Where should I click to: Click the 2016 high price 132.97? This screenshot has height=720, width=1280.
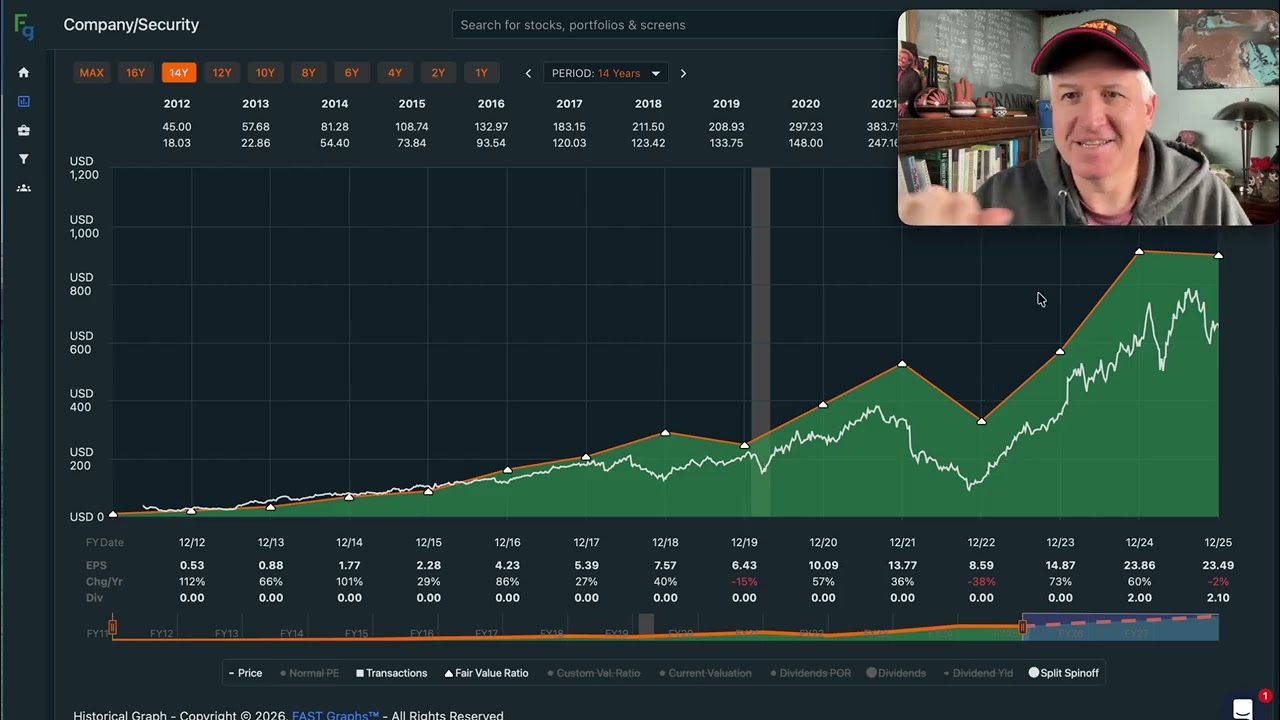point(491,127)
